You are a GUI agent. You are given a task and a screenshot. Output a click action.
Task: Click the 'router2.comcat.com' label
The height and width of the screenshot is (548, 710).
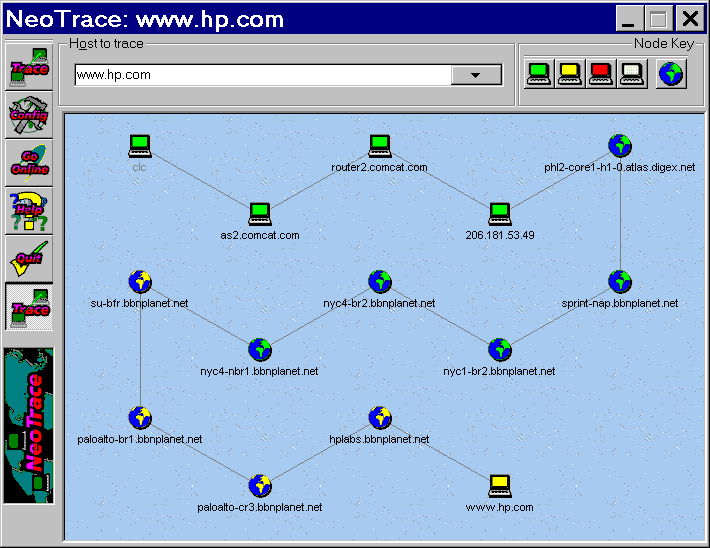click(379, 168)
